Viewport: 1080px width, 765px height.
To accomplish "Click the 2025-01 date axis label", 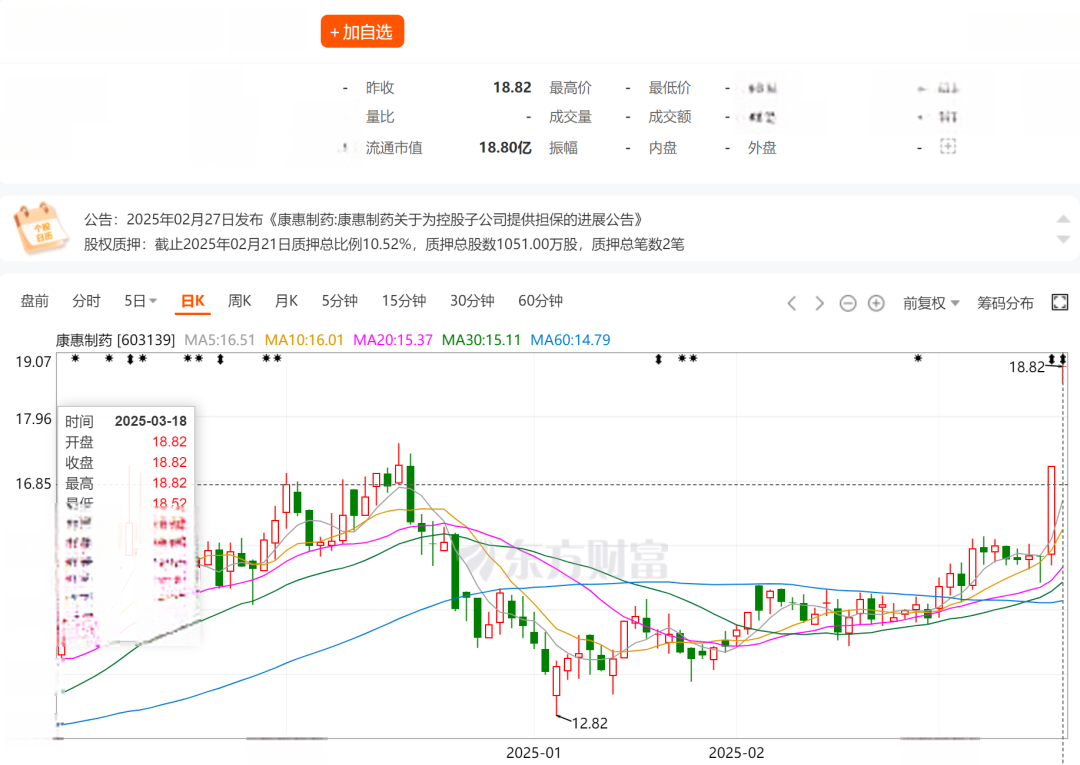I will pyautogui.click(x=533, y=753).
